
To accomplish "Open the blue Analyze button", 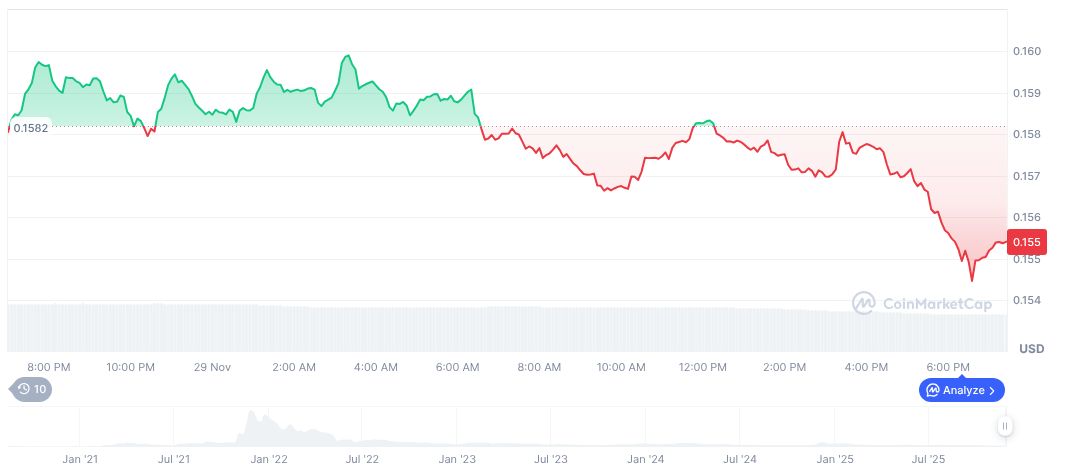I will tap(961, 390).
